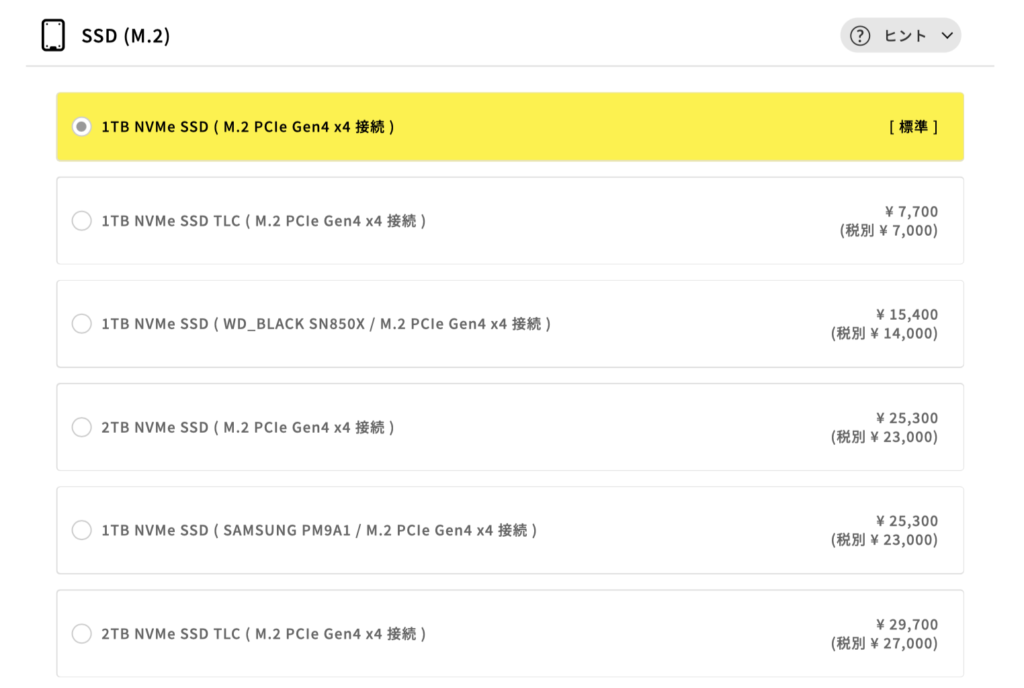Click the SSD (M.2) device icon

point(53,35)
